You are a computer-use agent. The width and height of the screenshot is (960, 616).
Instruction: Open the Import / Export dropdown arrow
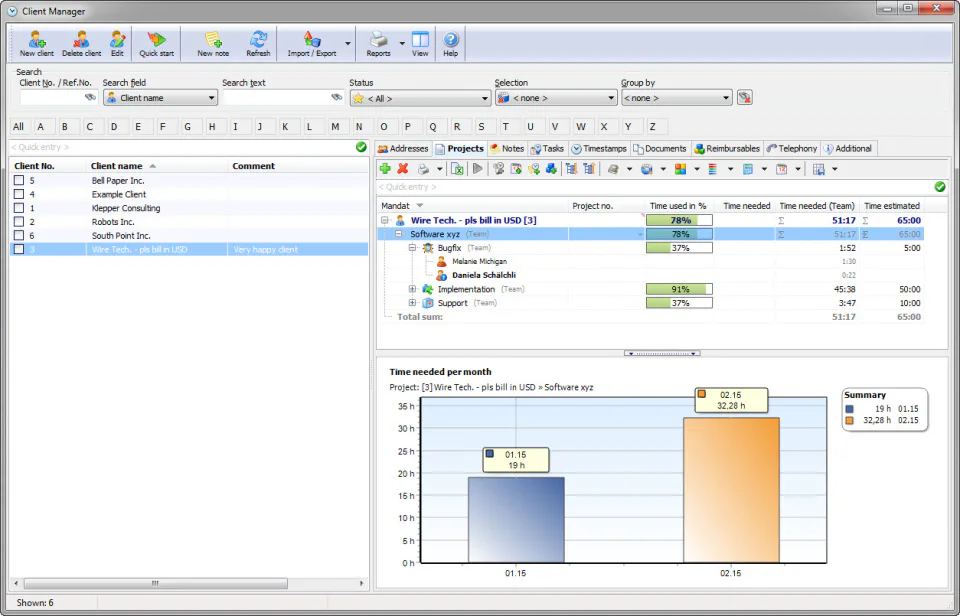pos(348,43)
